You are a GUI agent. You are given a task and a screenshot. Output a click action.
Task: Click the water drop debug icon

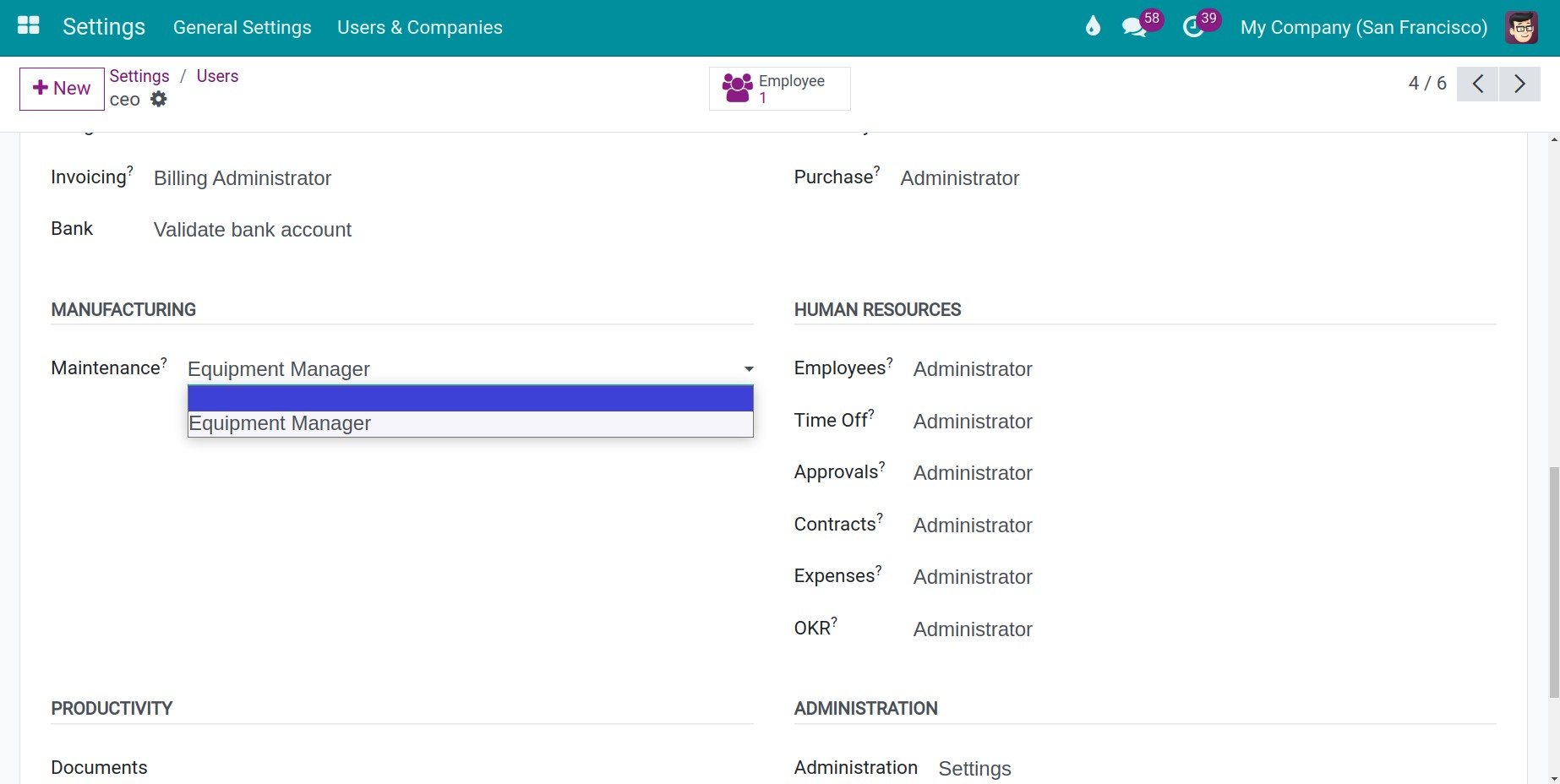[1093, 27]
